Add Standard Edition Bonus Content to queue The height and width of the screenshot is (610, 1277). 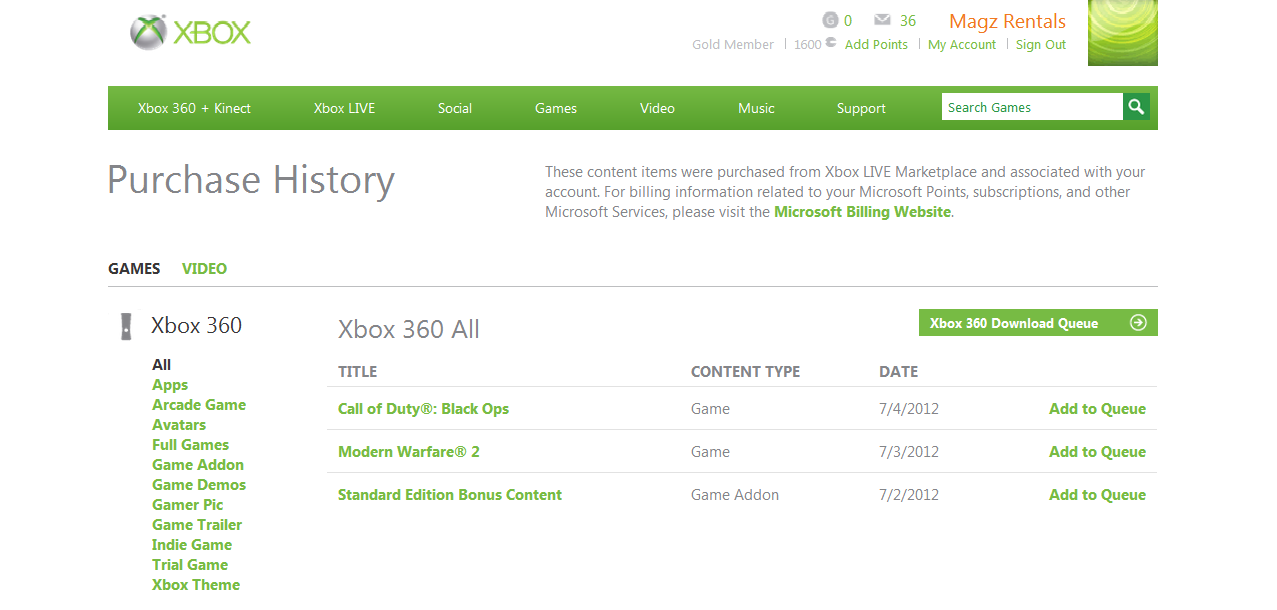1097,494
